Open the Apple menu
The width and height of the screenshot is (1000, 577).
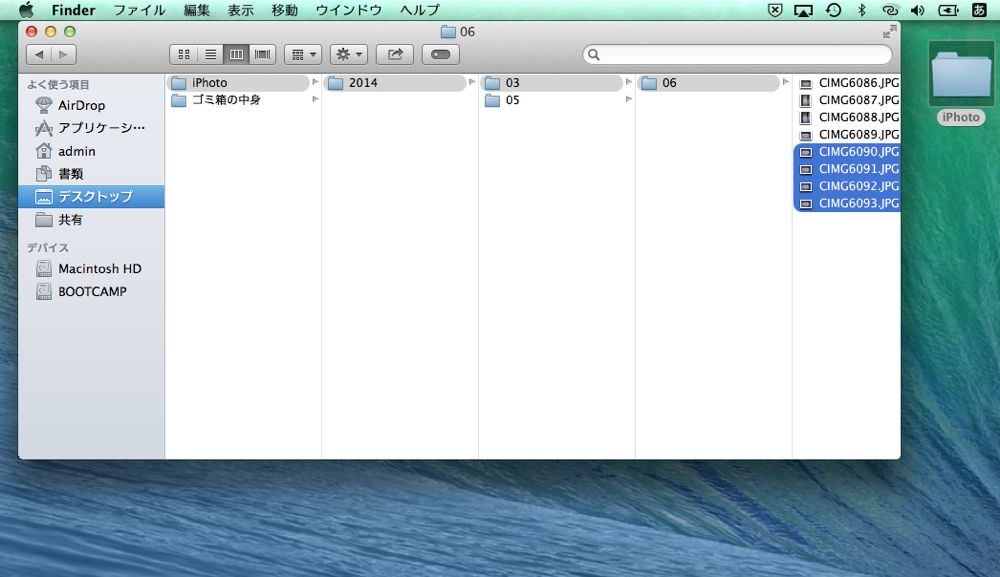(26, 10)
